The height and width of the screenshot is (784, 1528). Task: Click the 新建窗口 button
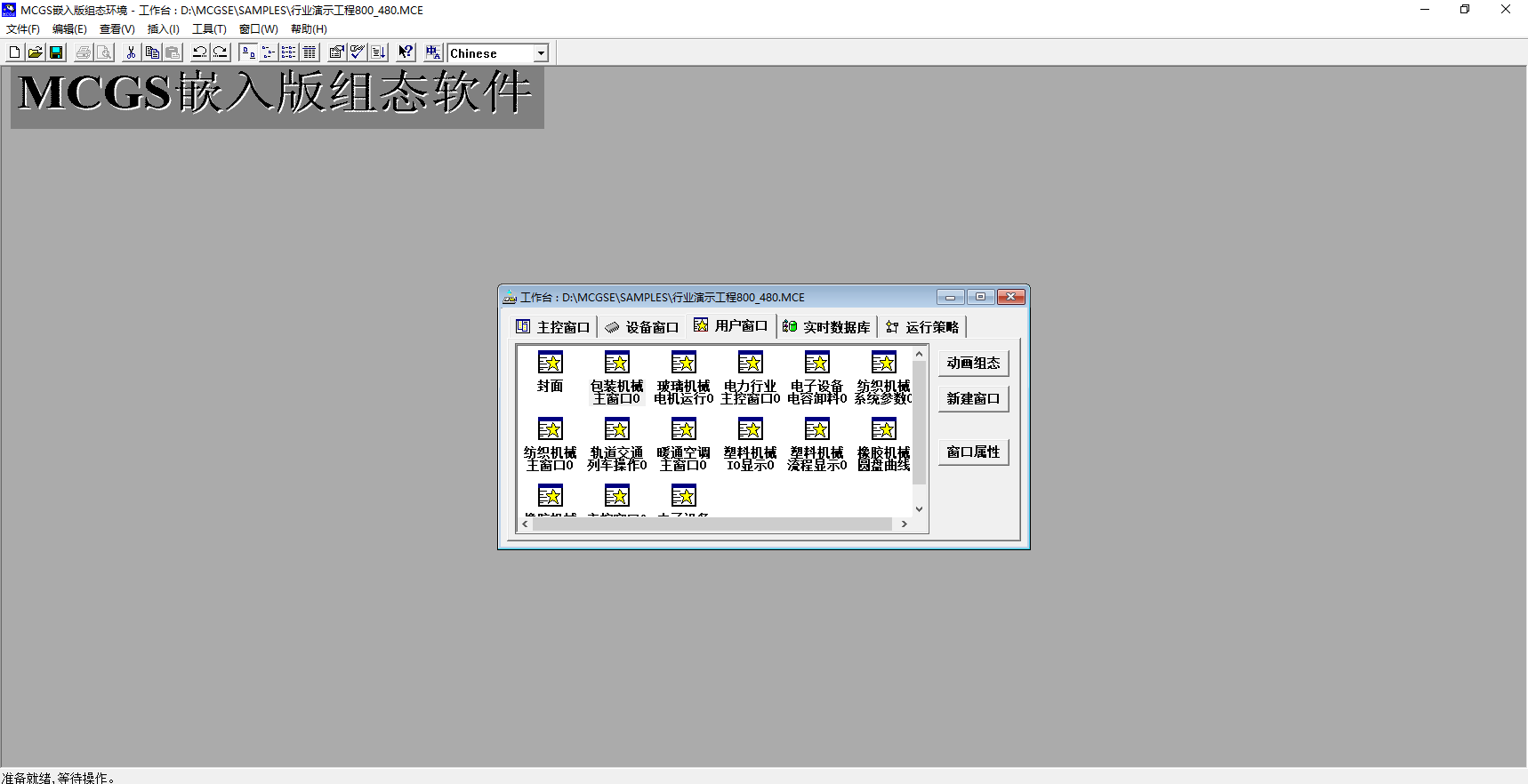click(973, 398)
